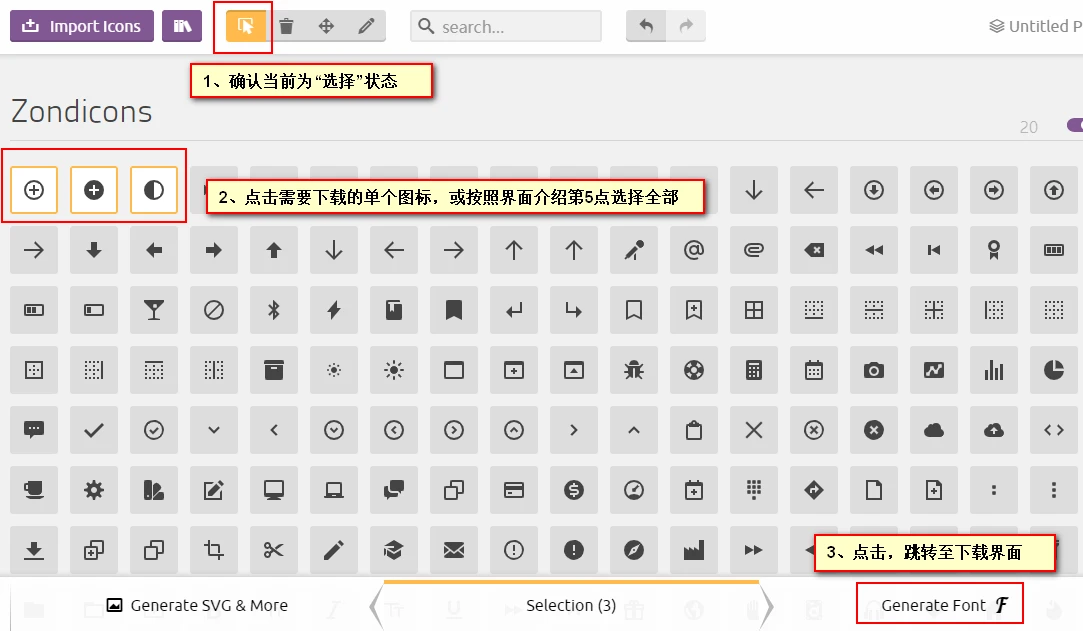Select the Bluetooth icon
Screen dimensions: 1083x631
[x=274, y=310]
